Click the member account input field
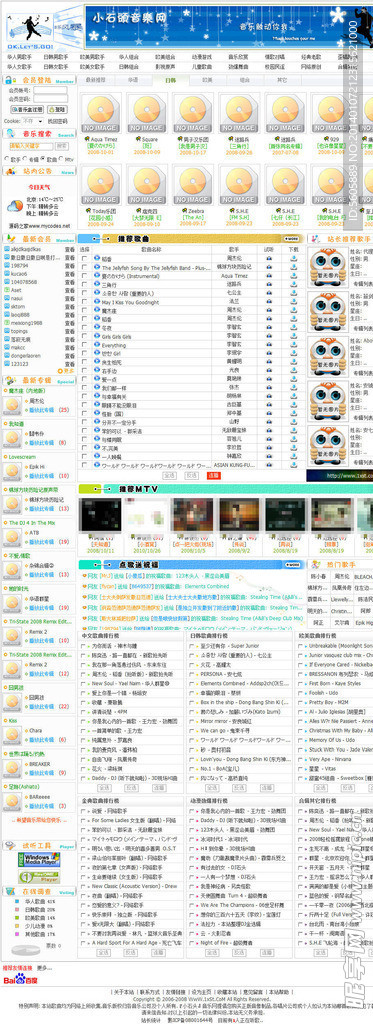 pyautogui.click(x=51, y=90)
